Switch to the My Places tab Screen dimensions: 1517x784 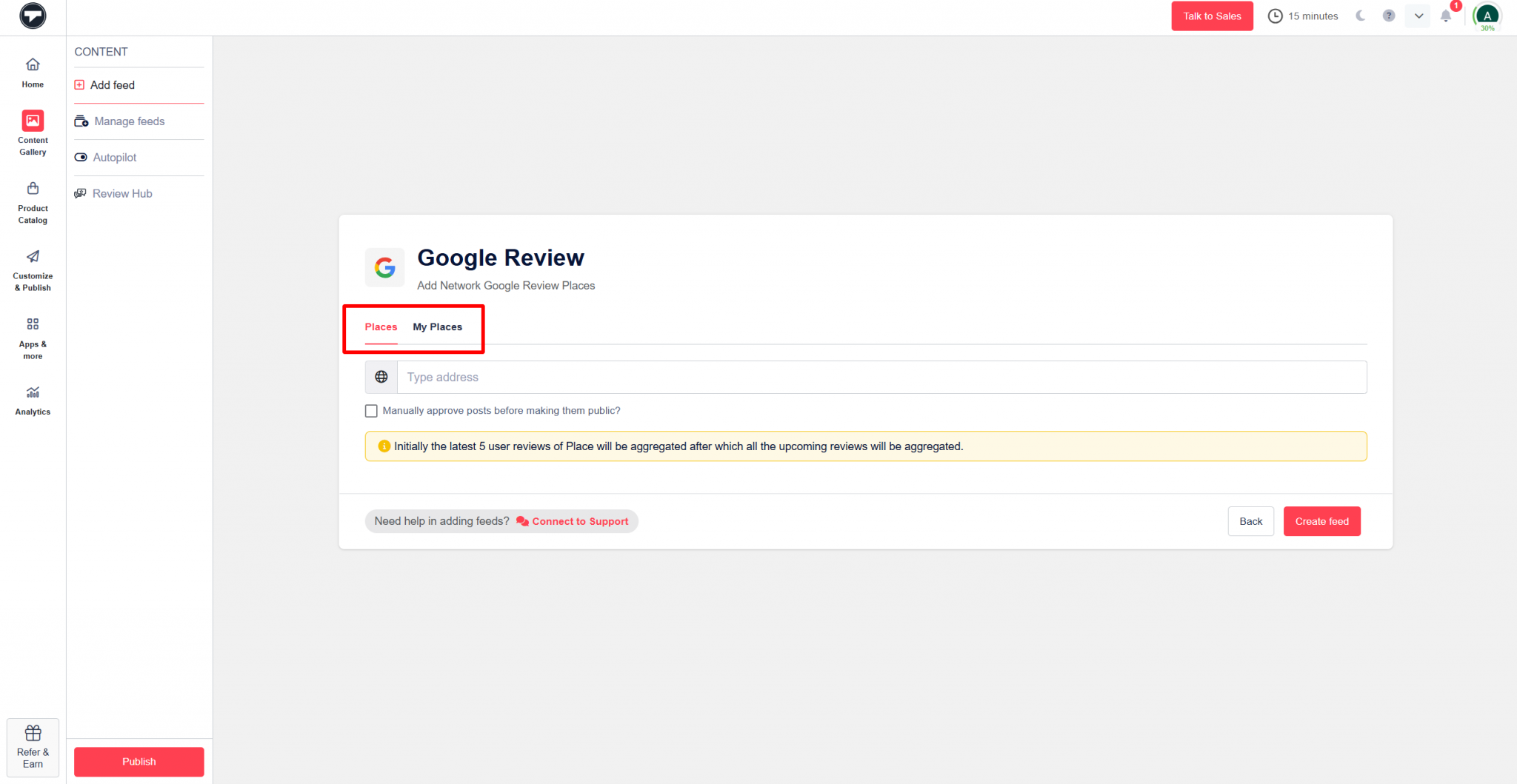[x=437, y=326]
